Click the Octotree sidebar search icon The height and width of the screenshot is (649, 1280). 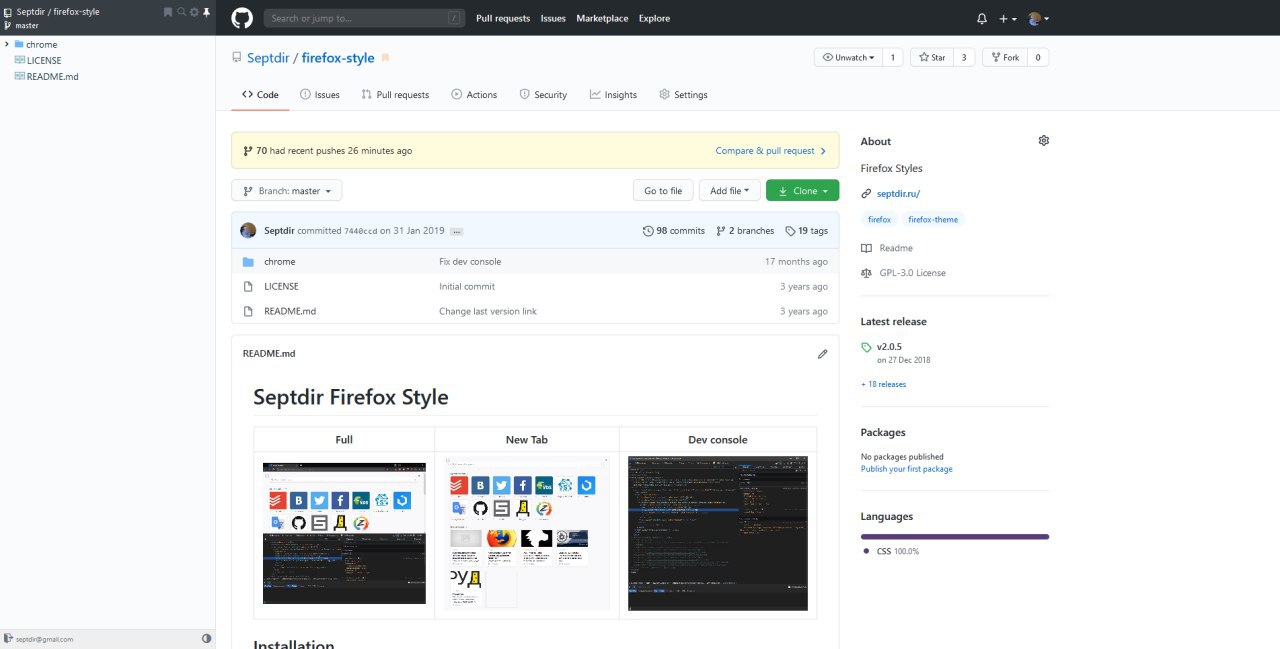pyautogui.click(x=181, y=12)
